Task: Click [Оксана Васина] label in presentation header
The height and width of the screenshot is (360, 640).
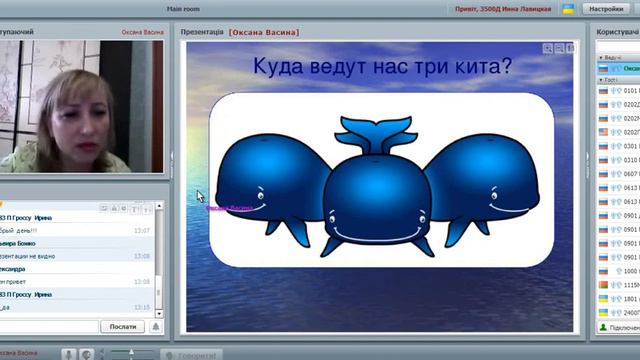Action: pos(264,32)
